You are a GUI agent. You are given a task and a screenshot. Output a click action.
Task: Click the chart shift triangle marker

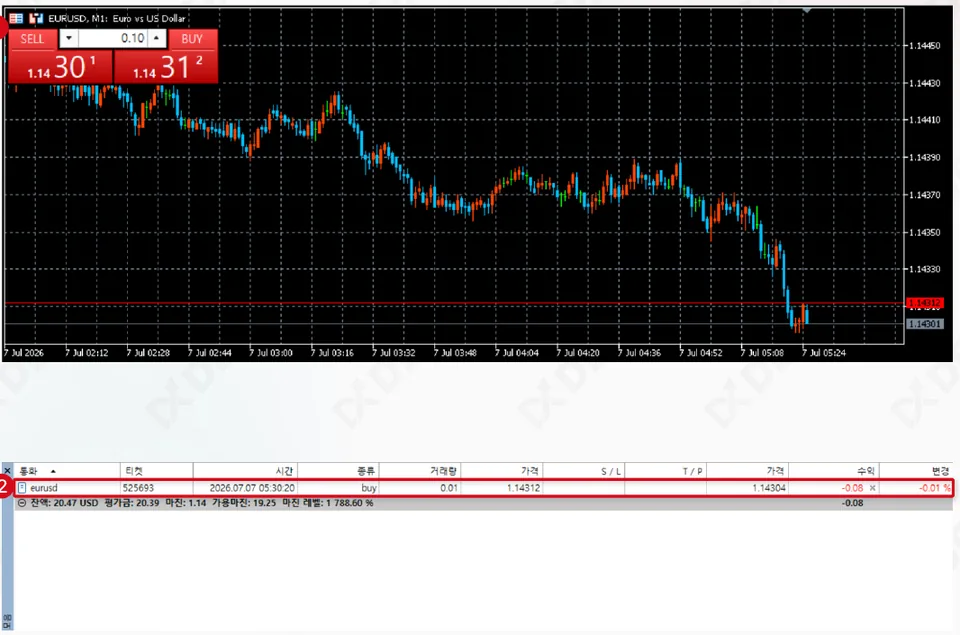[x=807, y=10]
